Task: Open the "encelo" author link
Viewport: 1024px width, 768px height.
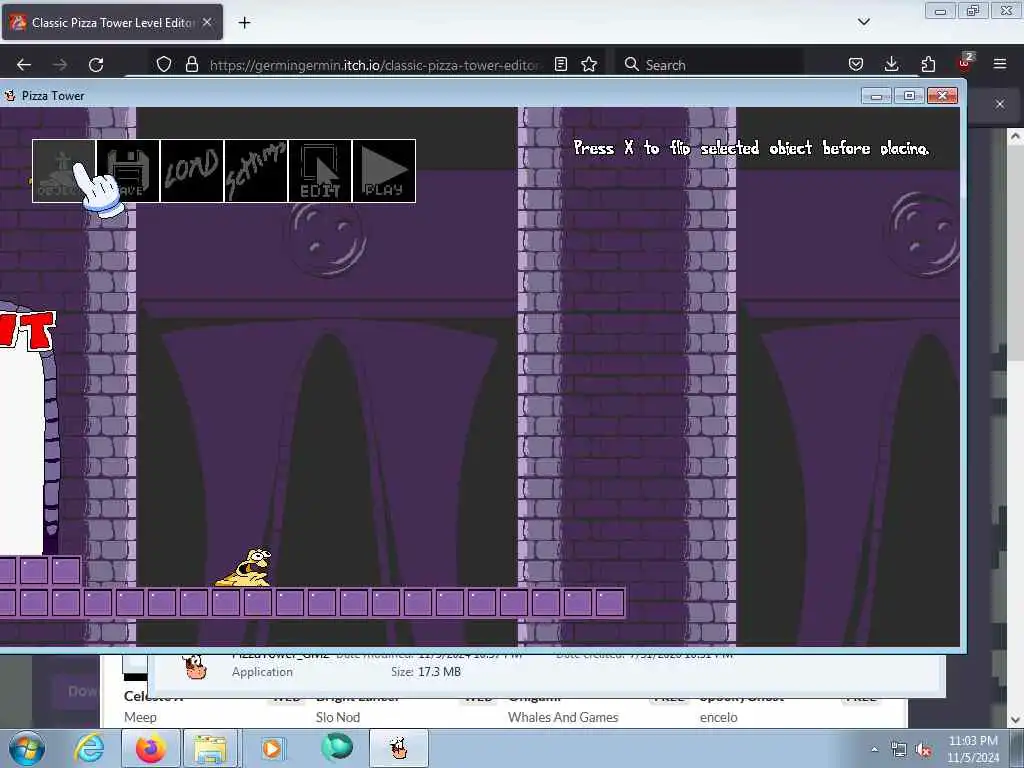Action: coord(718,717)
